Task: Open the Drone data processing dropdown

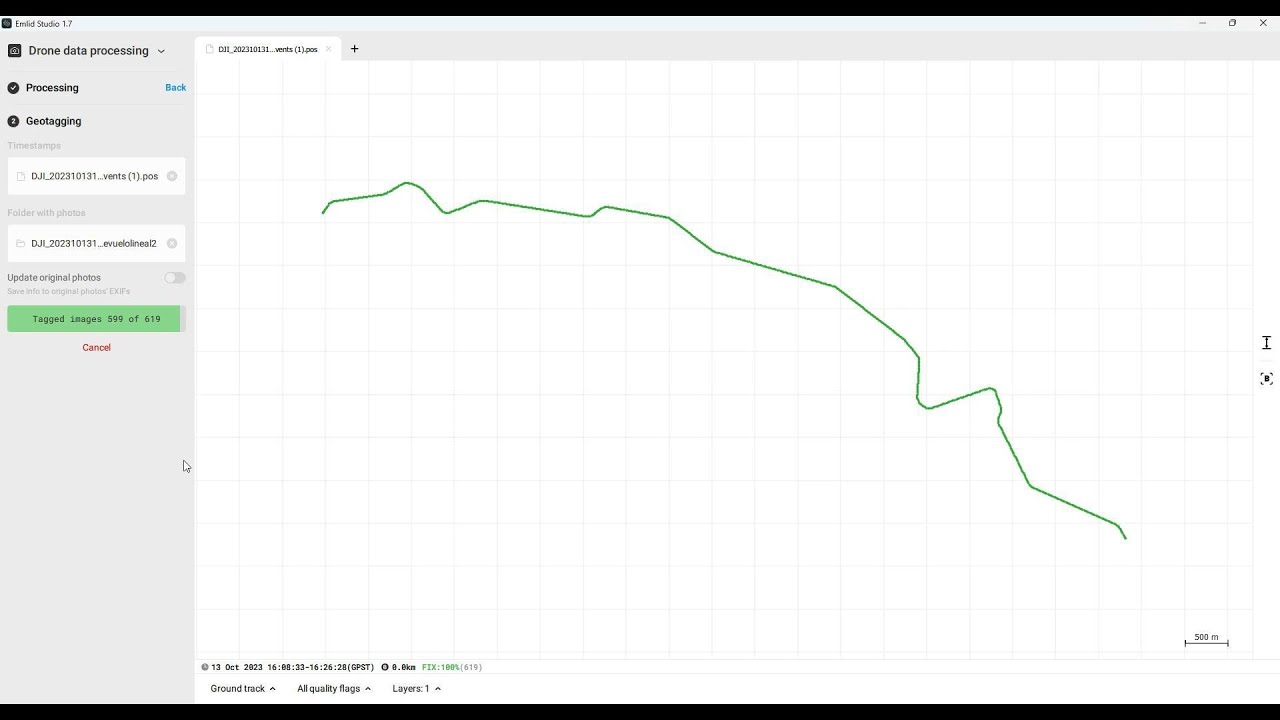Action: tap(96, 51)
